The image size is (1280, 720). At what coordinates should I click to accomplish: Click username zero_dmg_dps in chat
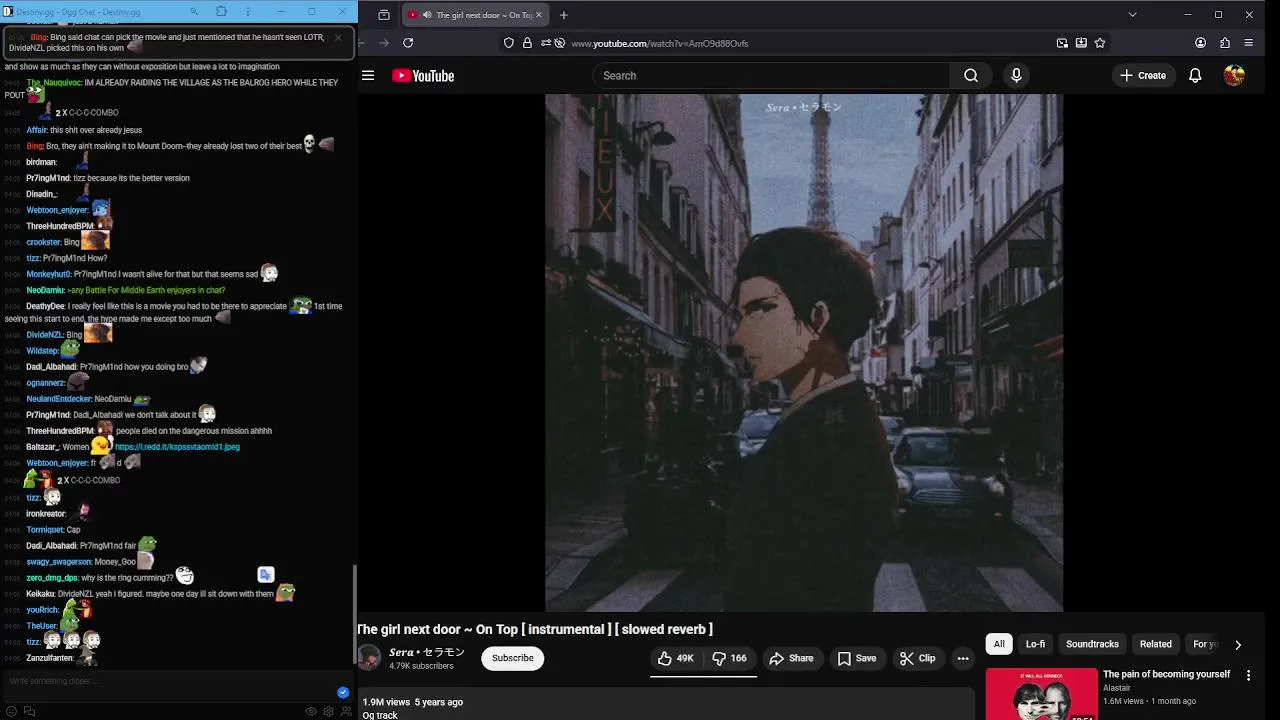[52, 578]
